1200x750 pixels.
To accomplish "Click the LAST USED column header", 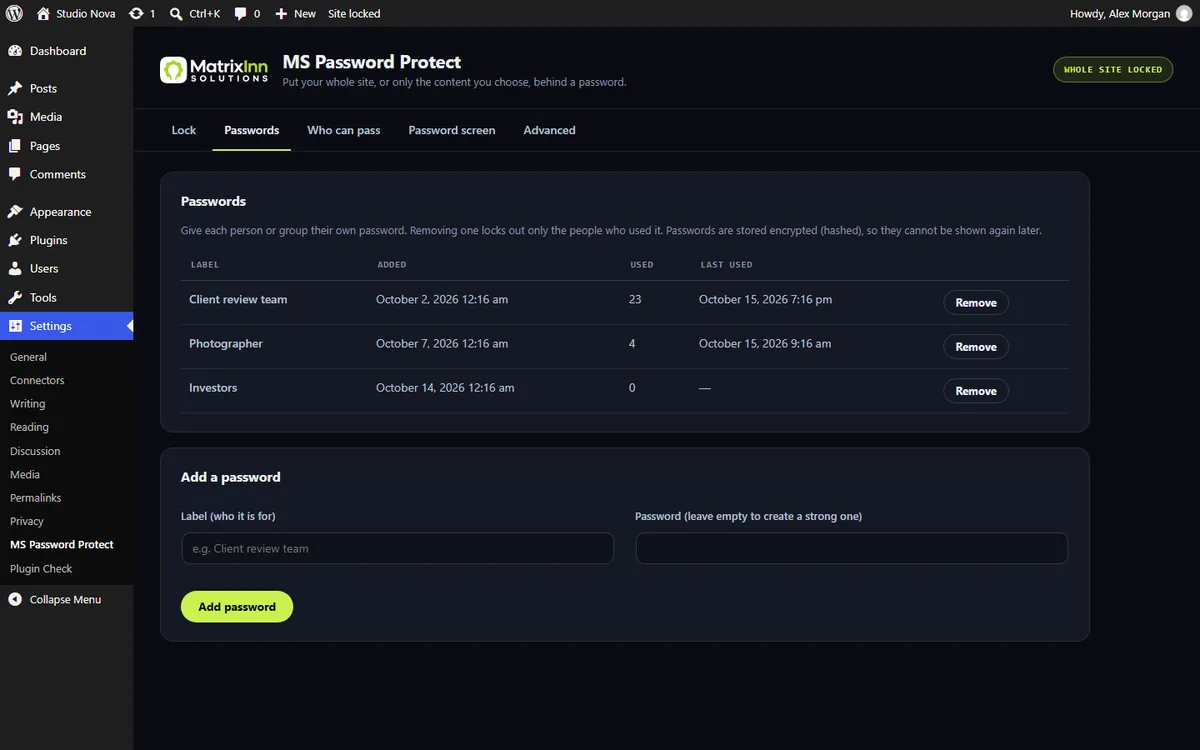I will point(727,265).
